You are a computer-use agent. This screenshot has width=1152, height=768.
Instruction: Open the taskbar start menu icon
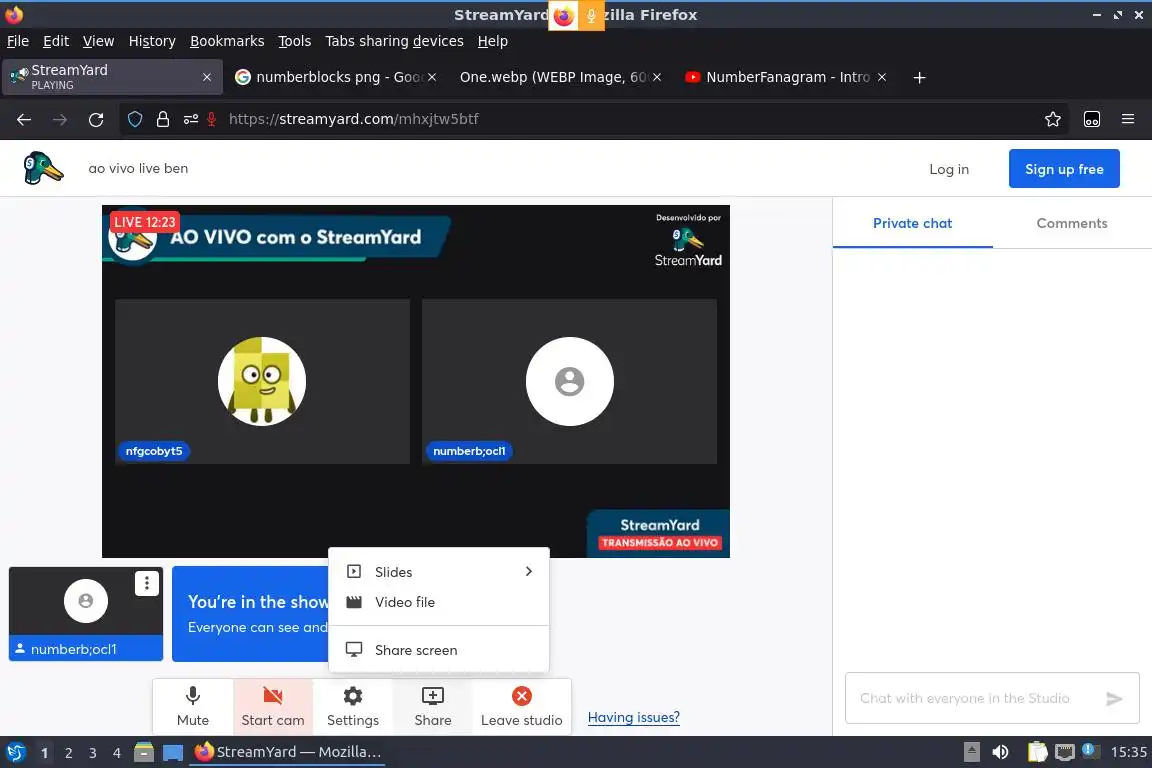[15, 753]
